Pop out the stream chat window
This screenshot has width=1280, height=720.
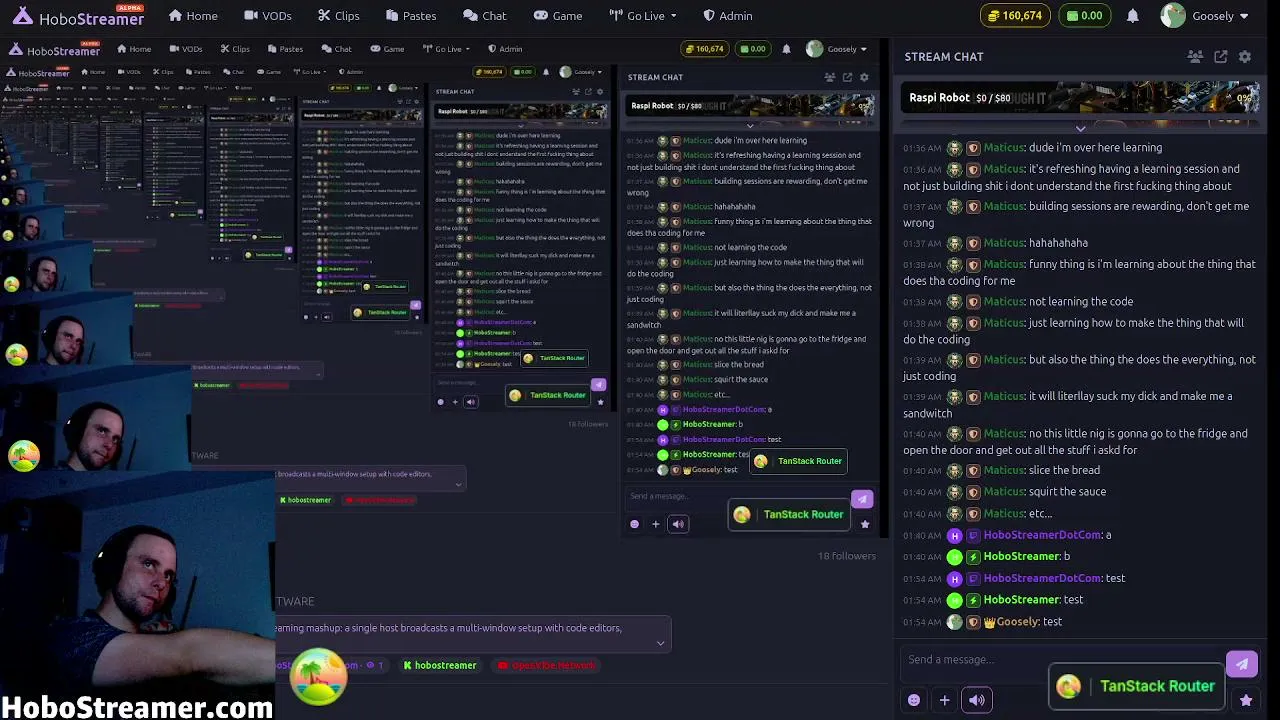click(x=1221, y=57)
